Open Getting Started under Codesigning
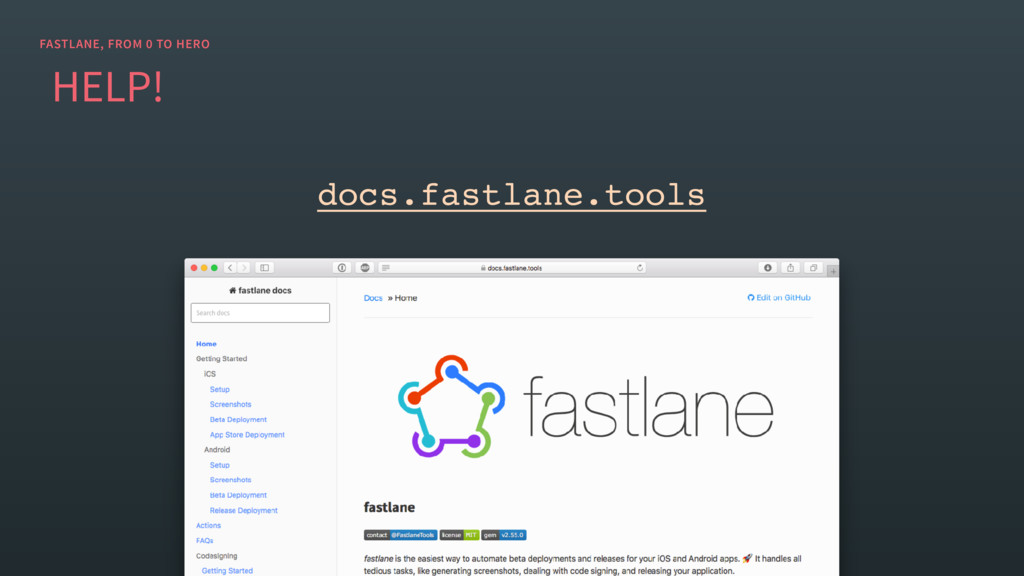Viewport: 1024px width, 576px height. tap(227, 571)
